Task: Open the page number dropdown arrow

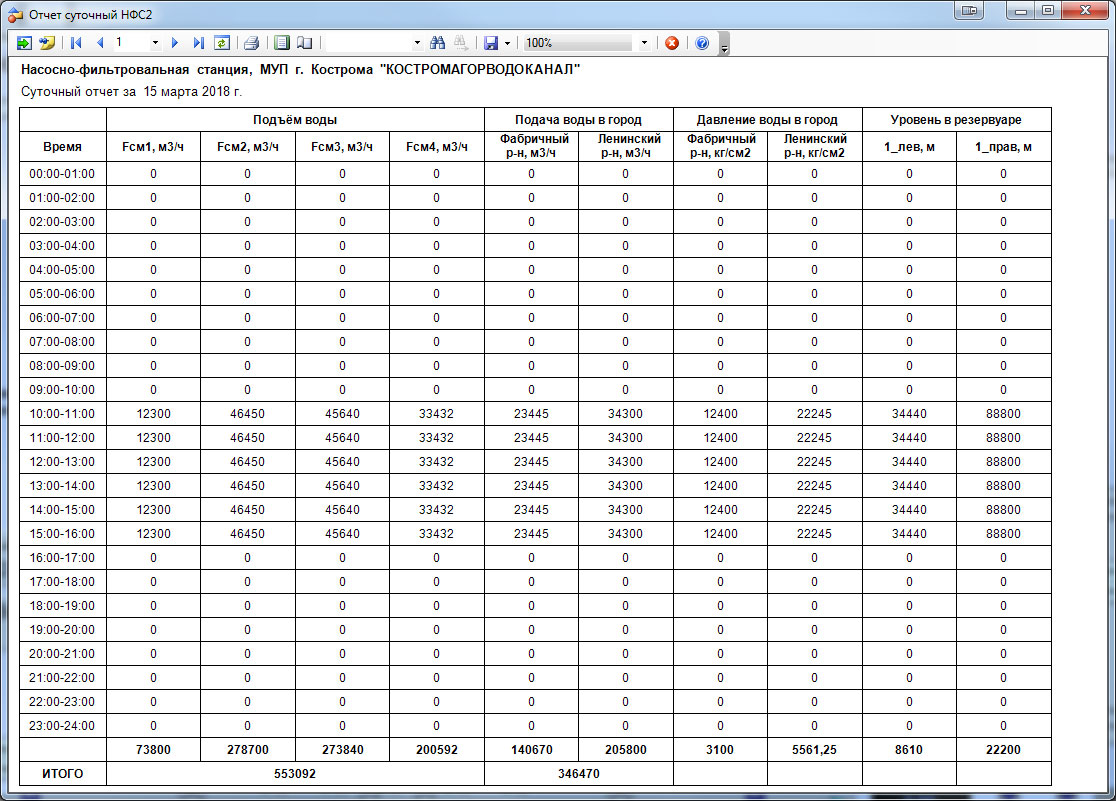Action: [155, 43]
